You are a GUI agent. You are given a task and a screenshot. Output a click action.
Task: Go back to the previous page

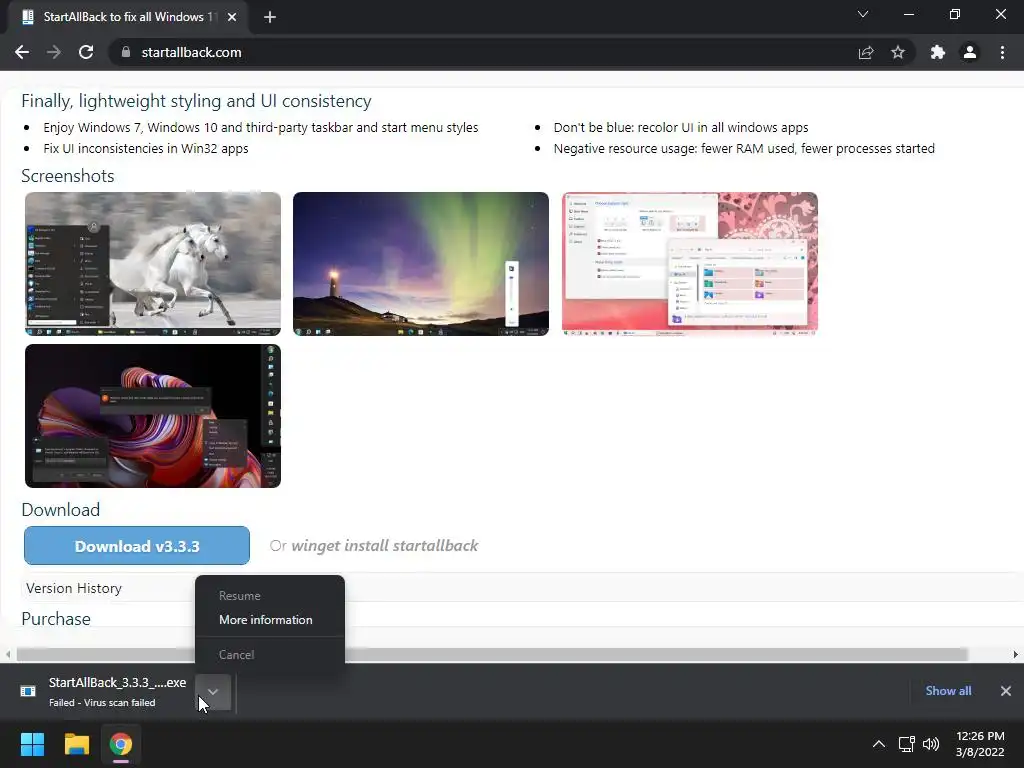point(22,52)
